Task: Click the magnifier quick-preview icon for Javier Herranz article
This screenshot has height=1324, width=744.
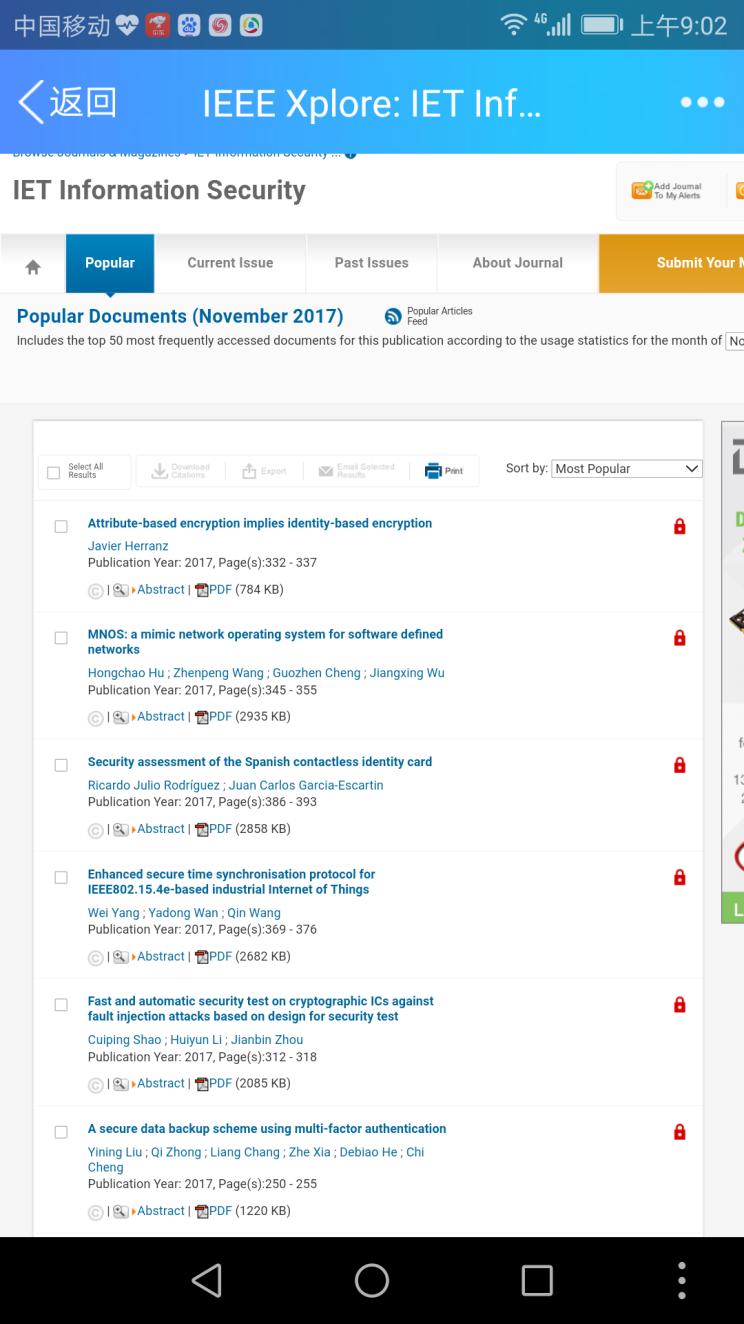Action: pyautogui.click(x=121, y=590)
